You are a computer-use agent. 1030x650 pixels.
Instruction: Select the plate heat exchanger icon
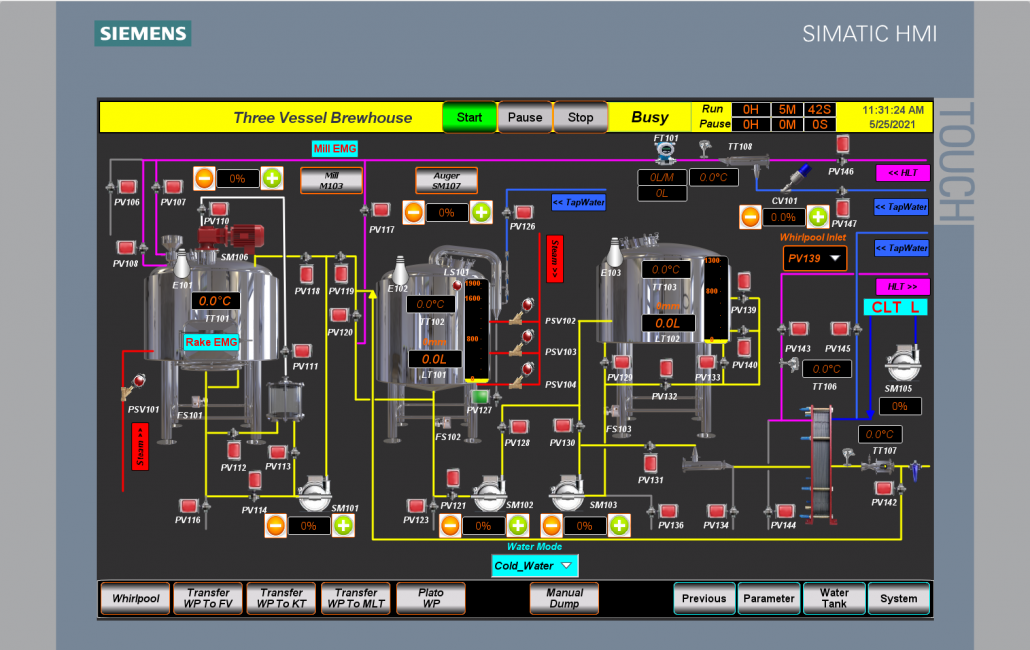[820, 463]
